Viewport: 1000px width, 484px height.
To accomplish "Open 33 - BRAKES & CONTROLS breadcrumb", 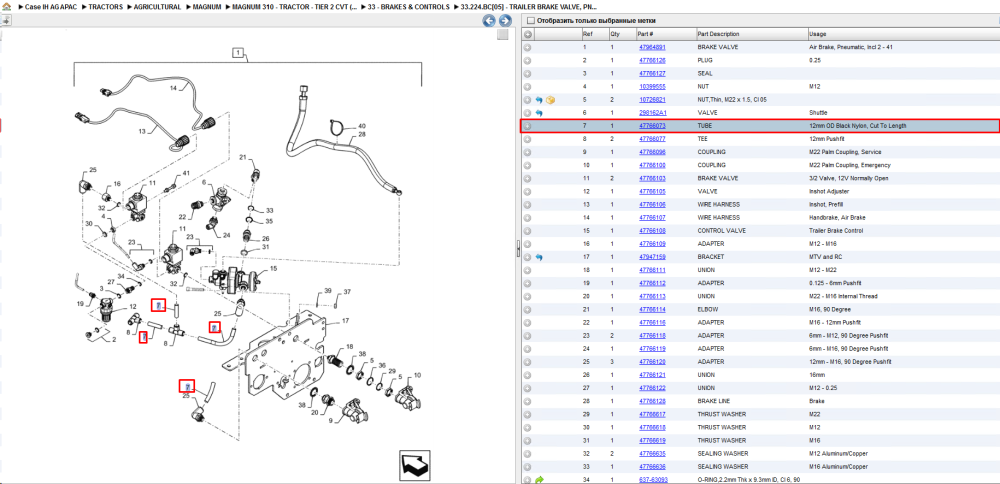I will click(409, 7).
